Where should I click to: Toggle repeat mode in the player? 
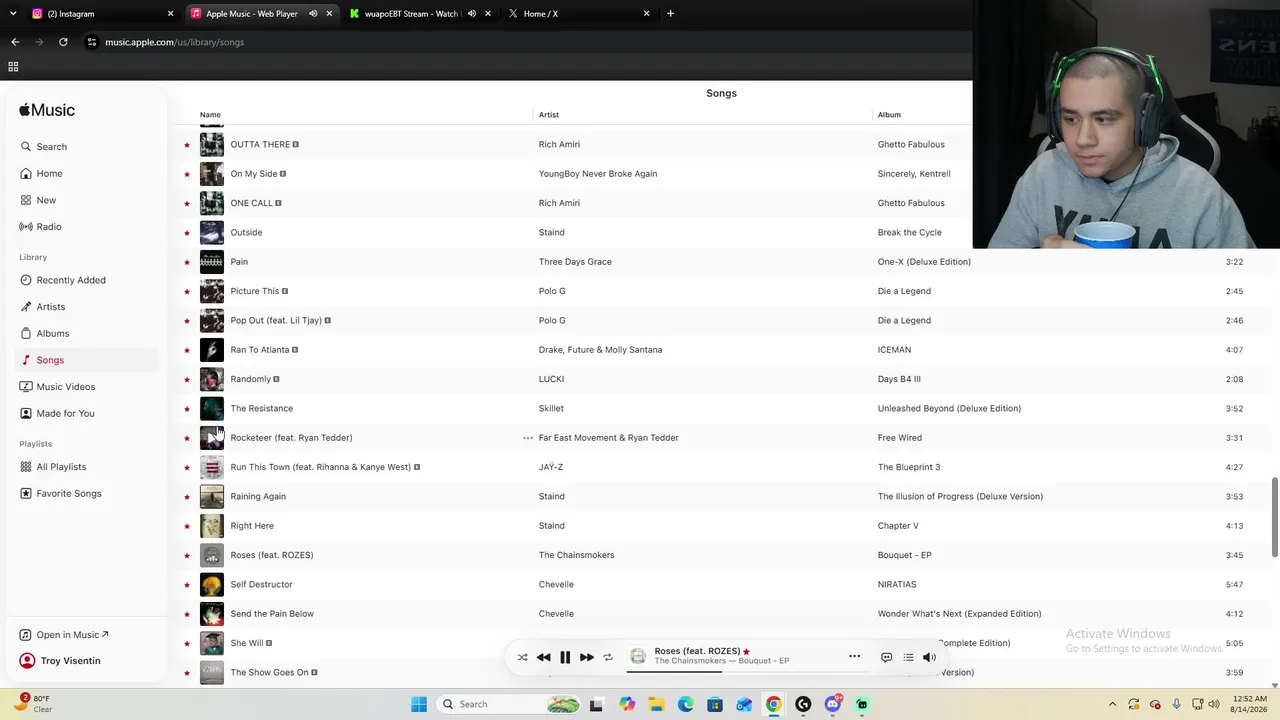coord(608,657)
